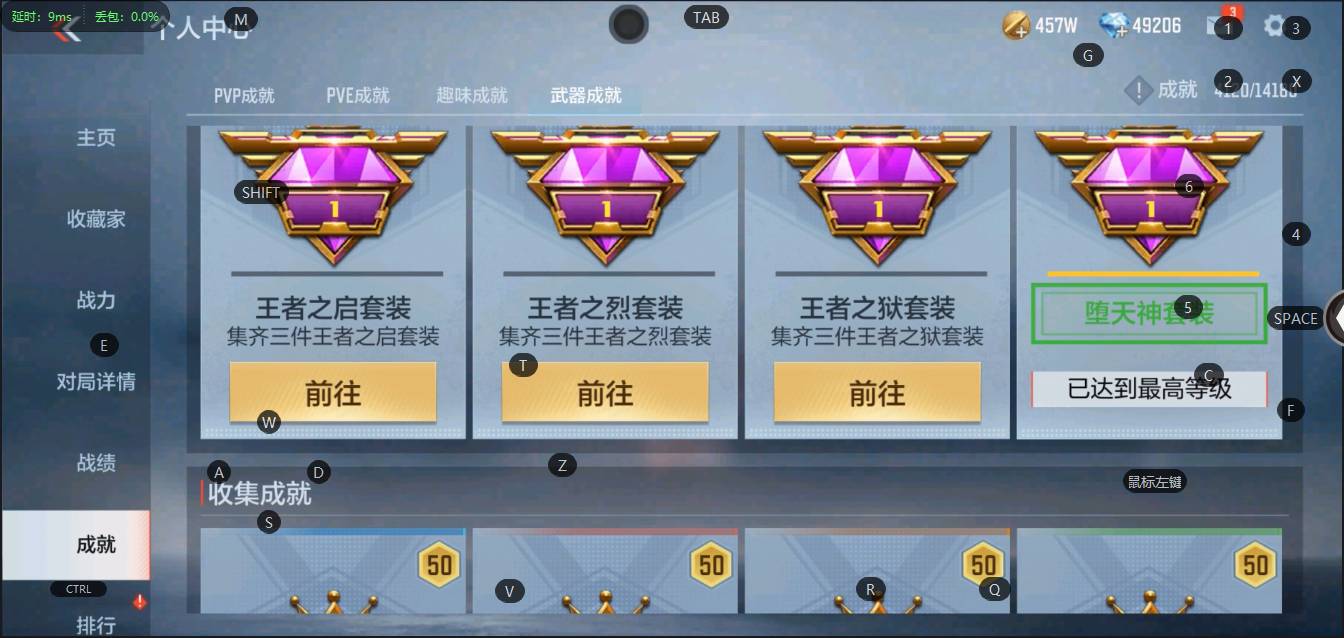The height and width of the screenshot is (638, 1344).
Task: Click the 堕天神套装 highlighted label
Action: click(x=1149, y=314)
